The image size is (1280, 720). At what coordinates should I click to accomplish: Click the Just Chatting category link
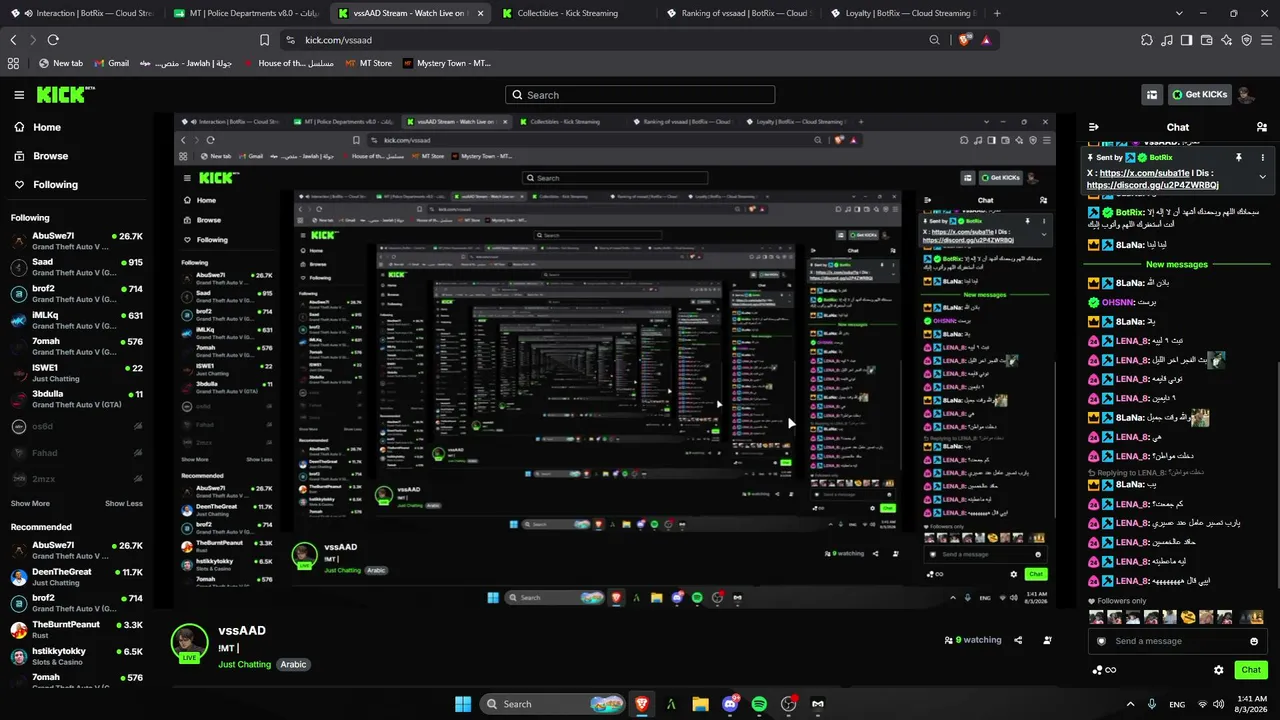tap(244, 664)
